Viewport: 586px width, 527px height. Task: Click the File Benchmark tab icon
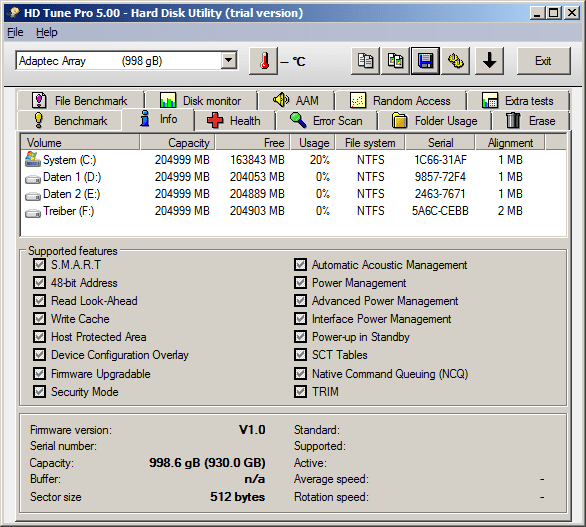tap(39, 101)
